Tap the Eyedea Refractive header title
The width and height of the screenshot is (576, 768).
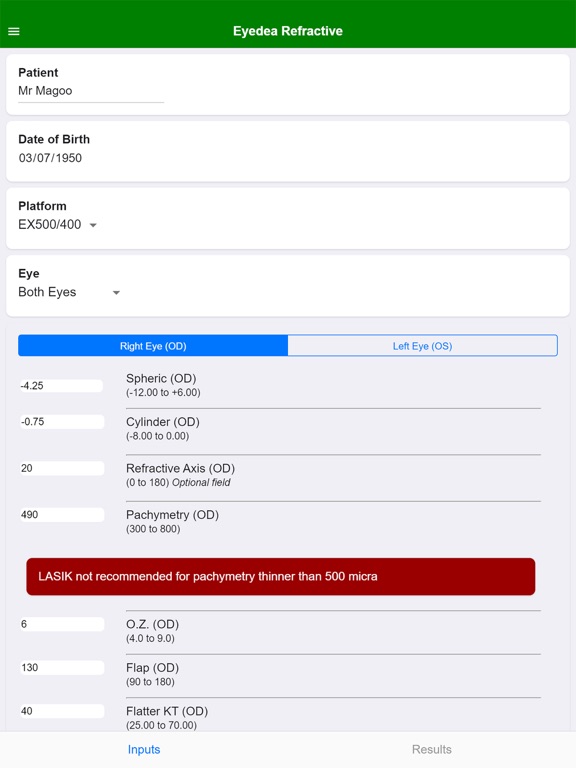288,31
